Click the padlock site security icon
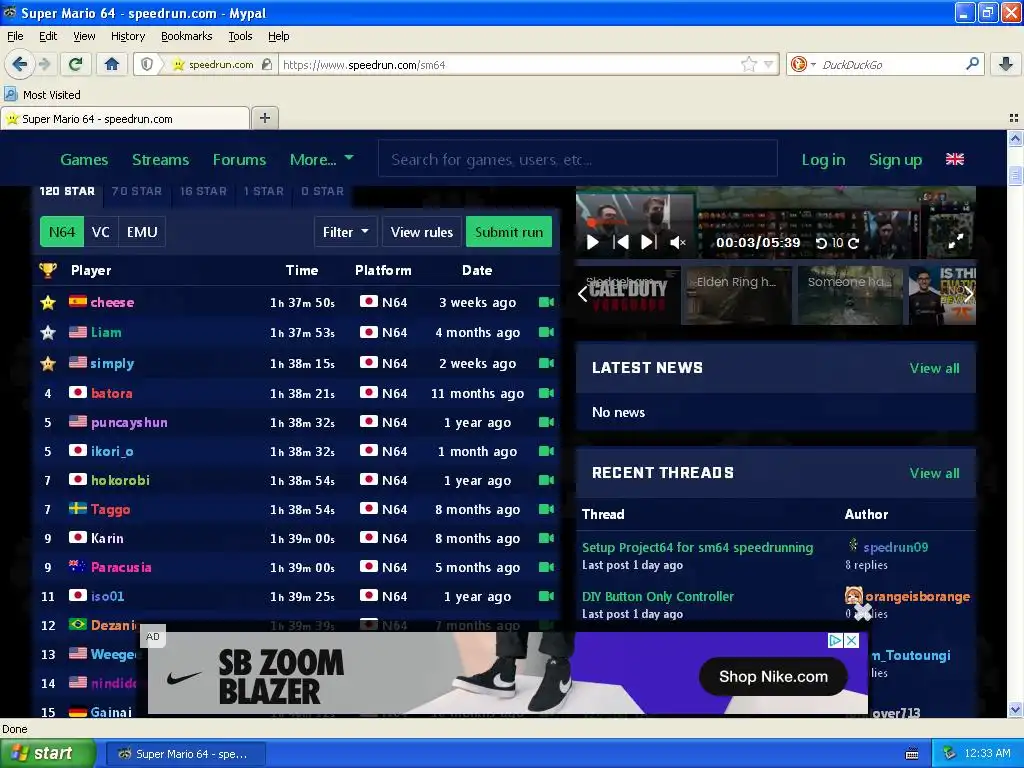Screen dimensions: 1024x768 point(266,64)
